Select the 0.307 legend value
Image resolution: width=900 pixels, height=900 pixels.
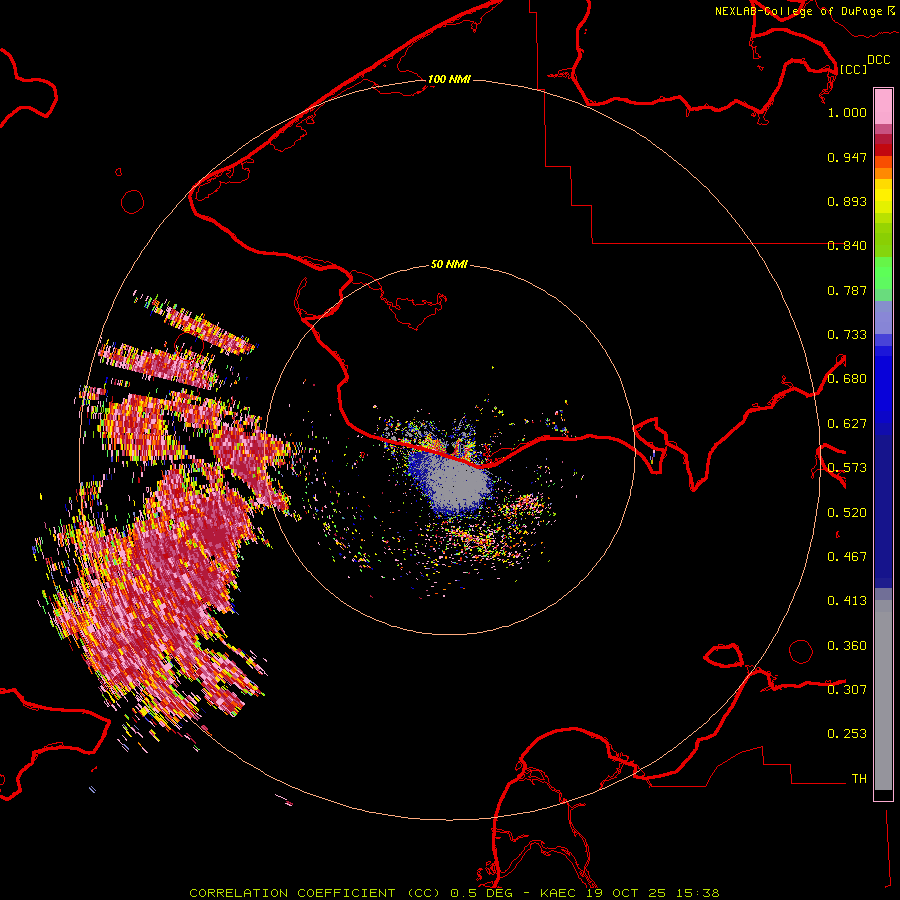847,689
